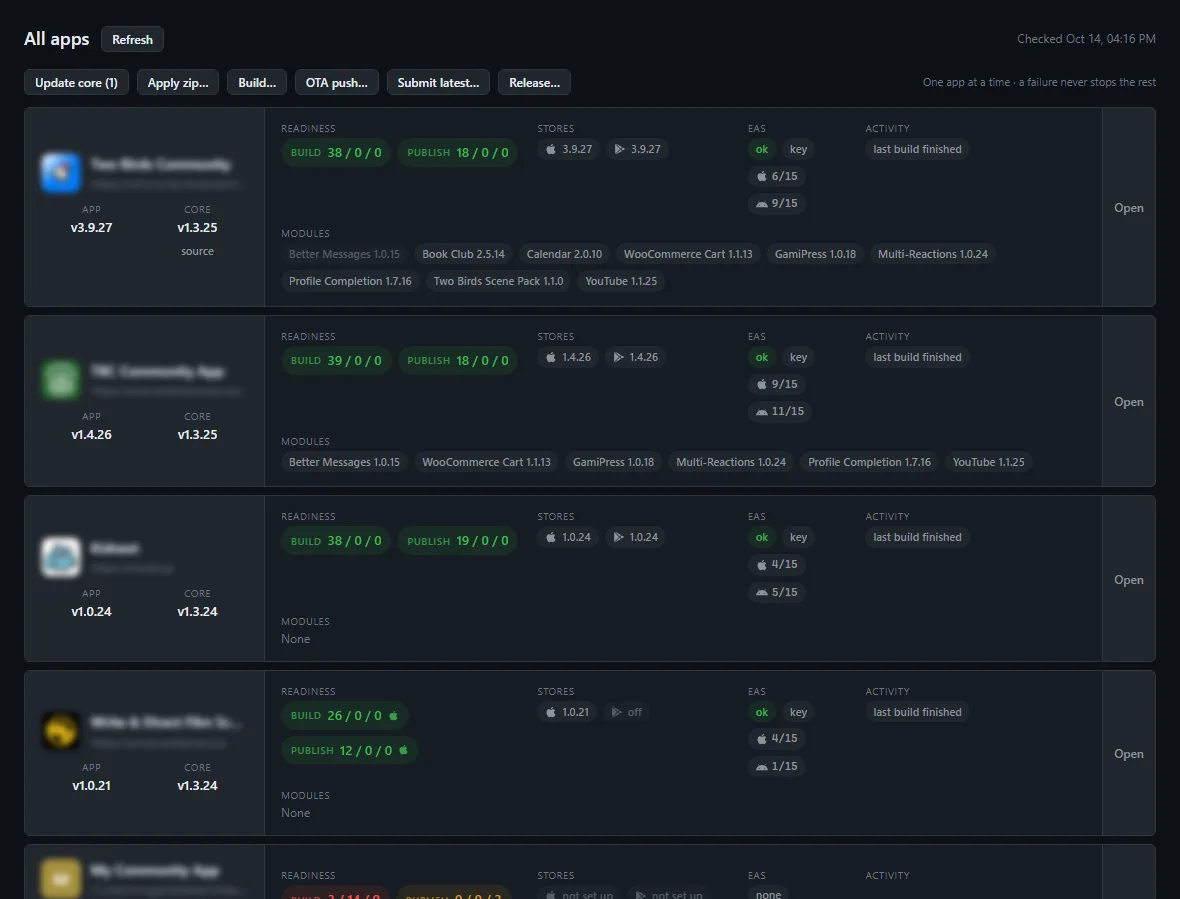Open the OTA push... dialog
1180x899 pixels.
(336, 83)
